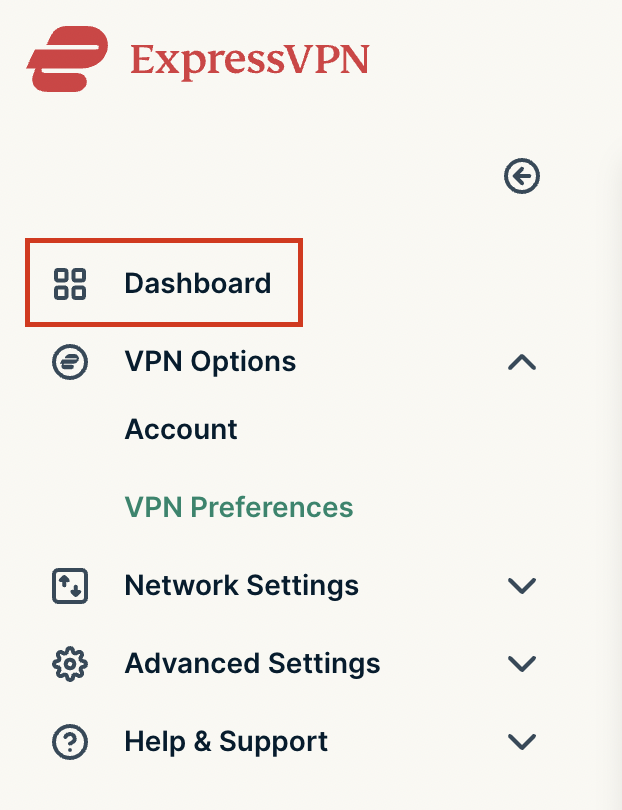
Task: Expand the Network Settings chevron
Action: click(522, 586)
